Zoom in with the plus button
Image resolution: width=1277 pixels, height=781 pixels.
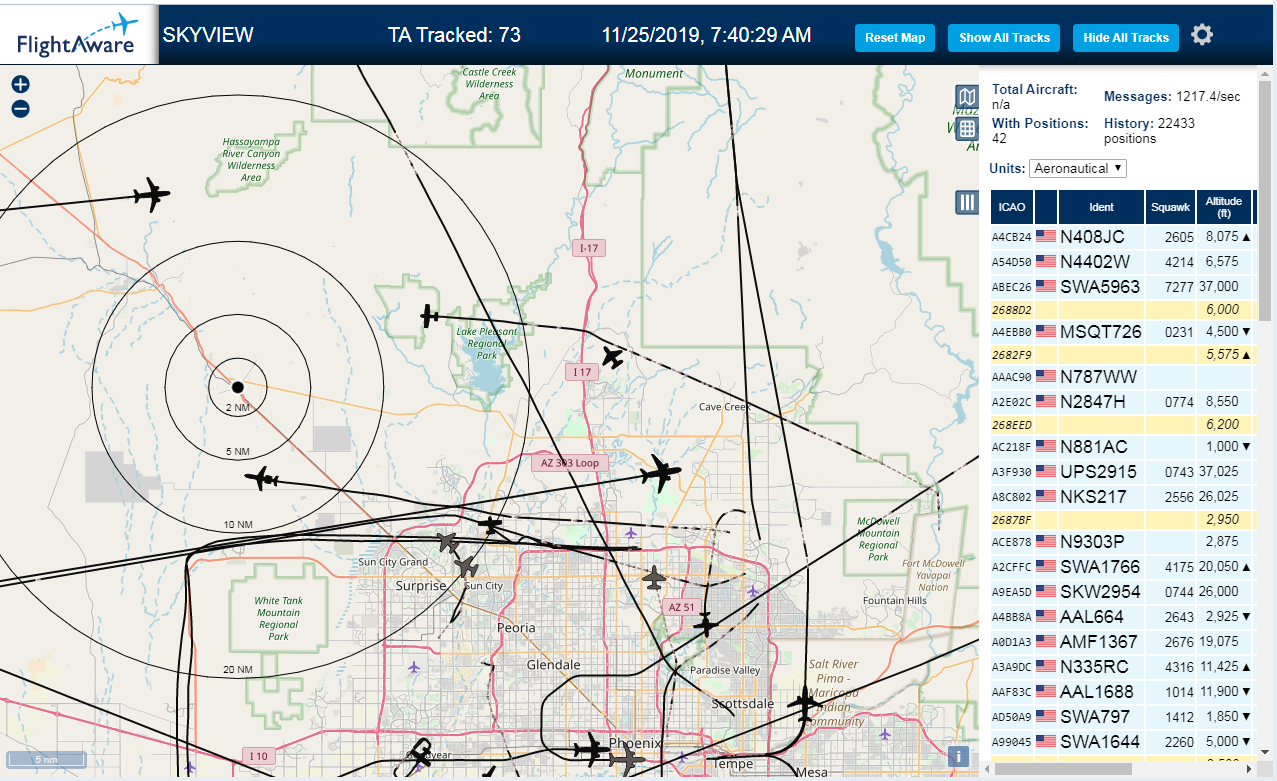[21, 85]
